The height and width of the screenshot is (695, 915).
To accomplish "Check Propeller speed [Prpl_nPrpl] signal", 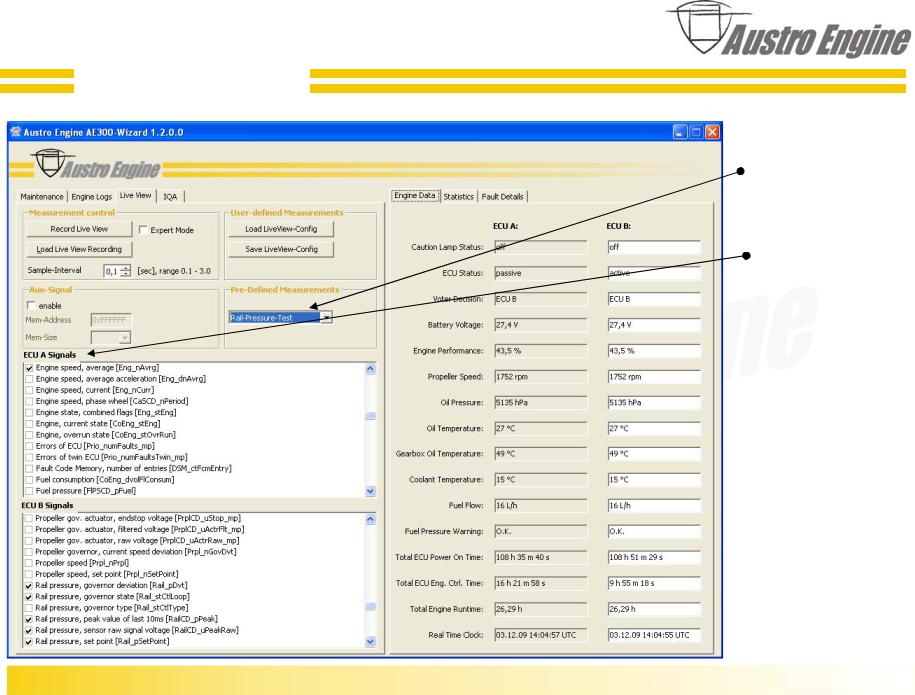I will 29,563.
